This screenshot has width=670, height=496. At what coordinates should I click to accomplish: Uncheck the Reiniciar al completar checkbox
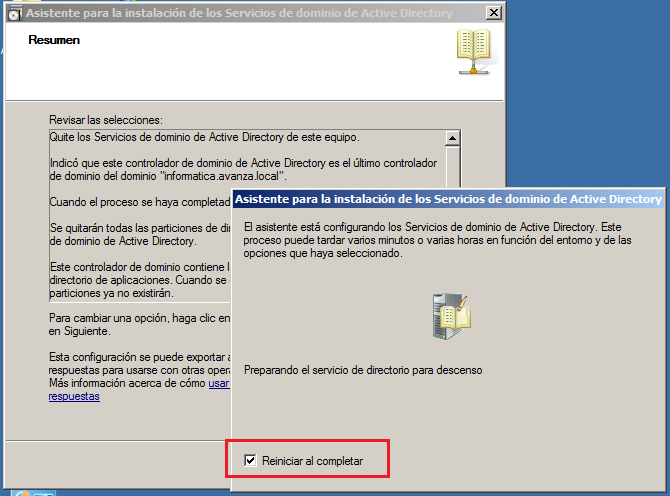pyautogui.click(x=251, y=460)
